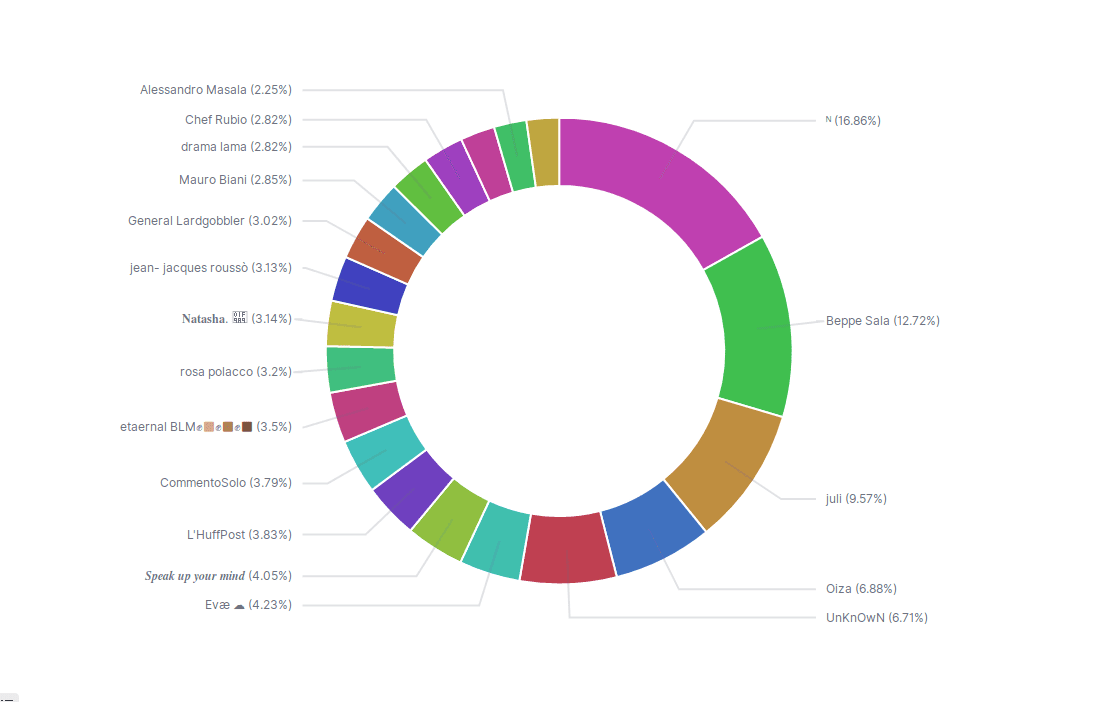Select the 'CommentoSolo (3.79%)' label
The image size is (1118, 702).
click(x=226, y=483)
